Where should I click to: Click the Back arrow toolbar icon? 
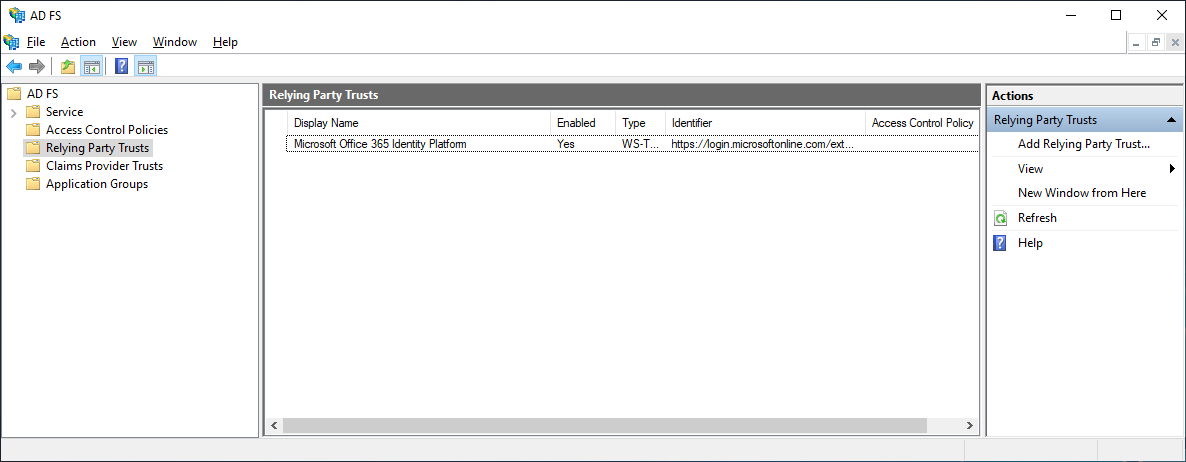click(x=14, y=67)
